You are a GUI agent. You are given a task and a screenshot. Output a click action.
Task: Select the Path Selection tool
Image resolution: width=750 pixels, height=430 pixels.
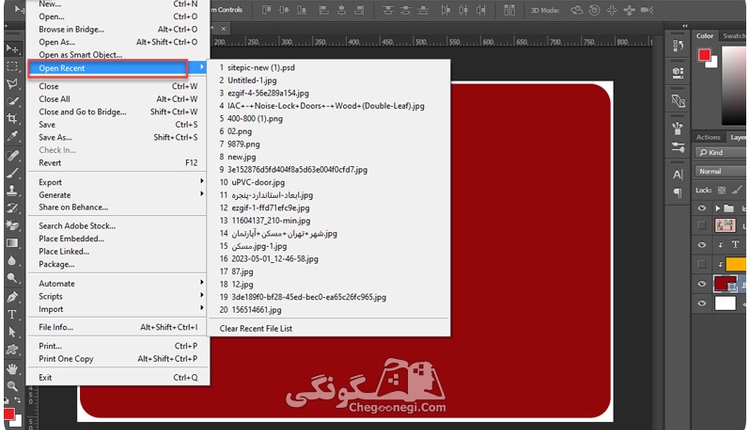tap(12, 332)
